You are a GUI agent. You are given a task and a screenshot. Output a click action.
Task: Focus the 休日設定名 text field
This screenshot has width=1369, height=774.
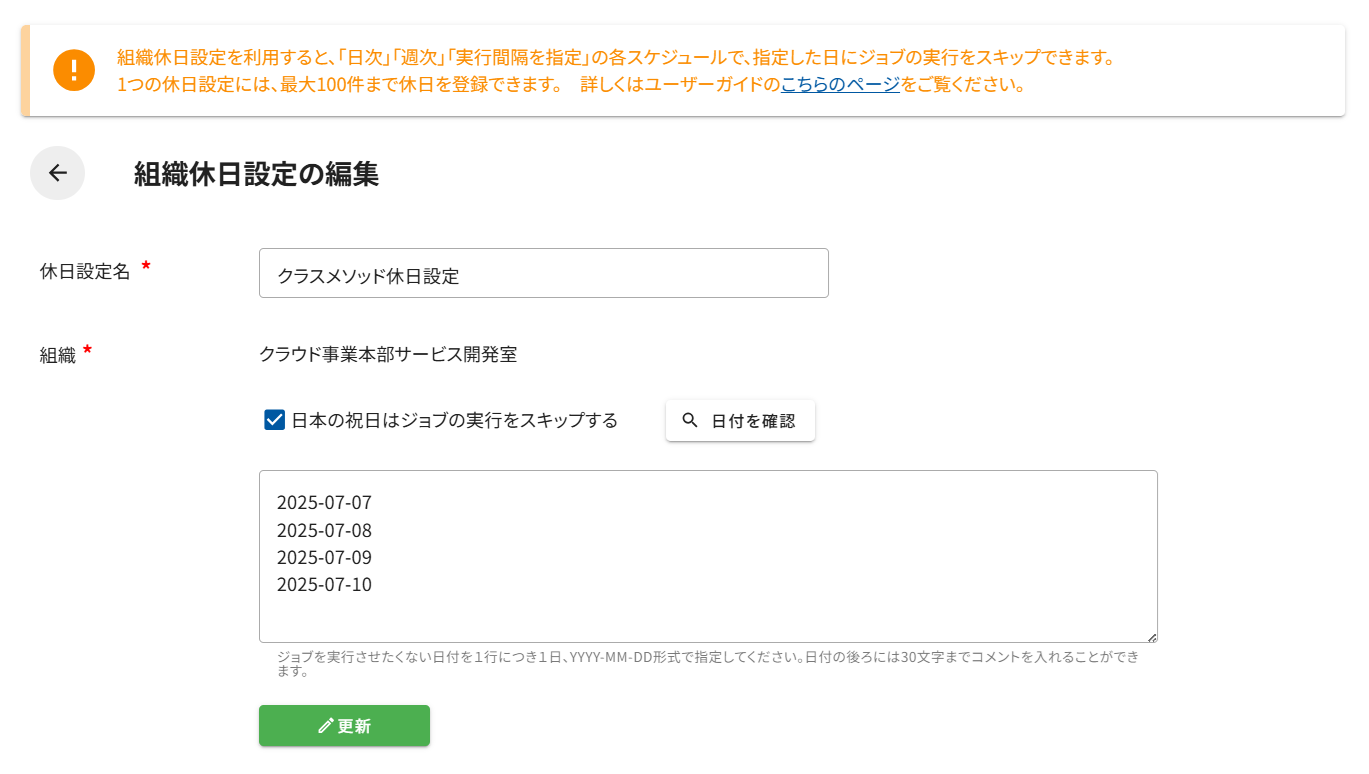(543, 274)
